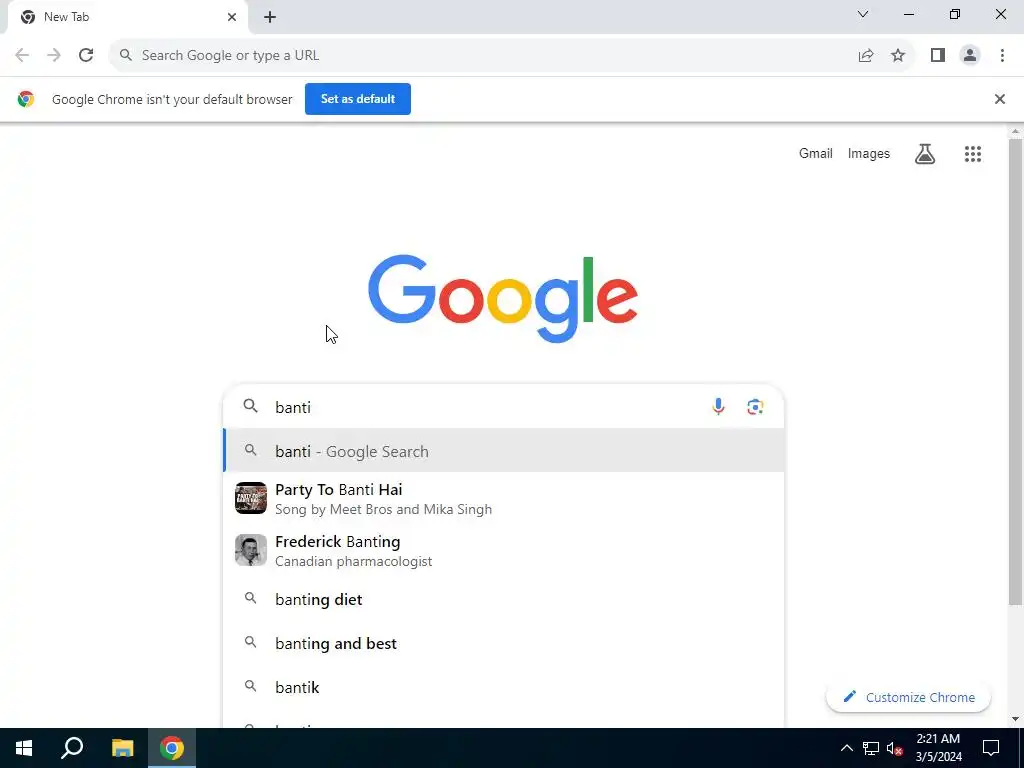Click Frederick Banting portrait thumbnail
The height and width of the screenshot is (768, 1024).
251,550
